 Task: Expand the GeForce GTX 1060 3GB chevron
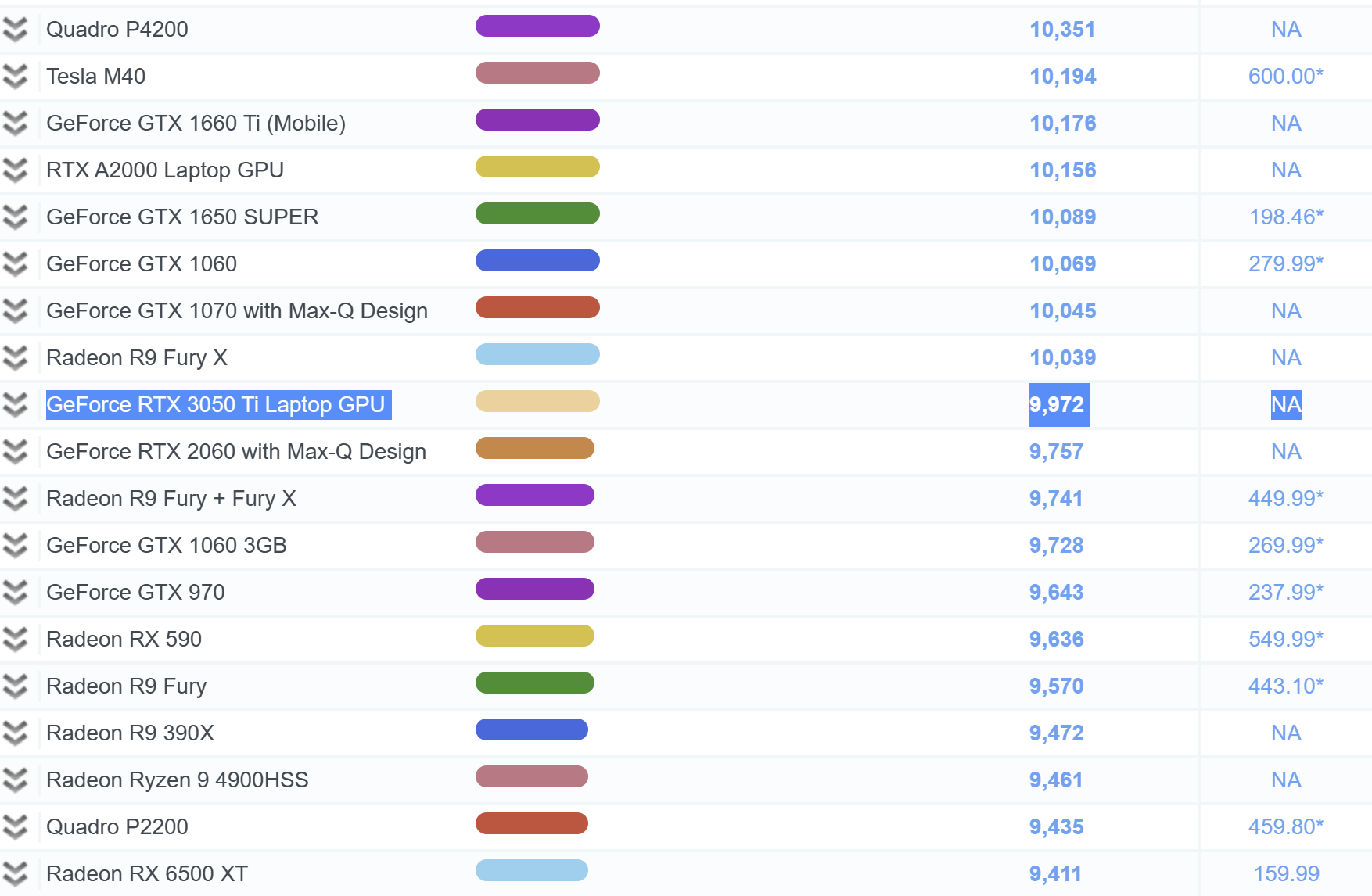point(15,546)
